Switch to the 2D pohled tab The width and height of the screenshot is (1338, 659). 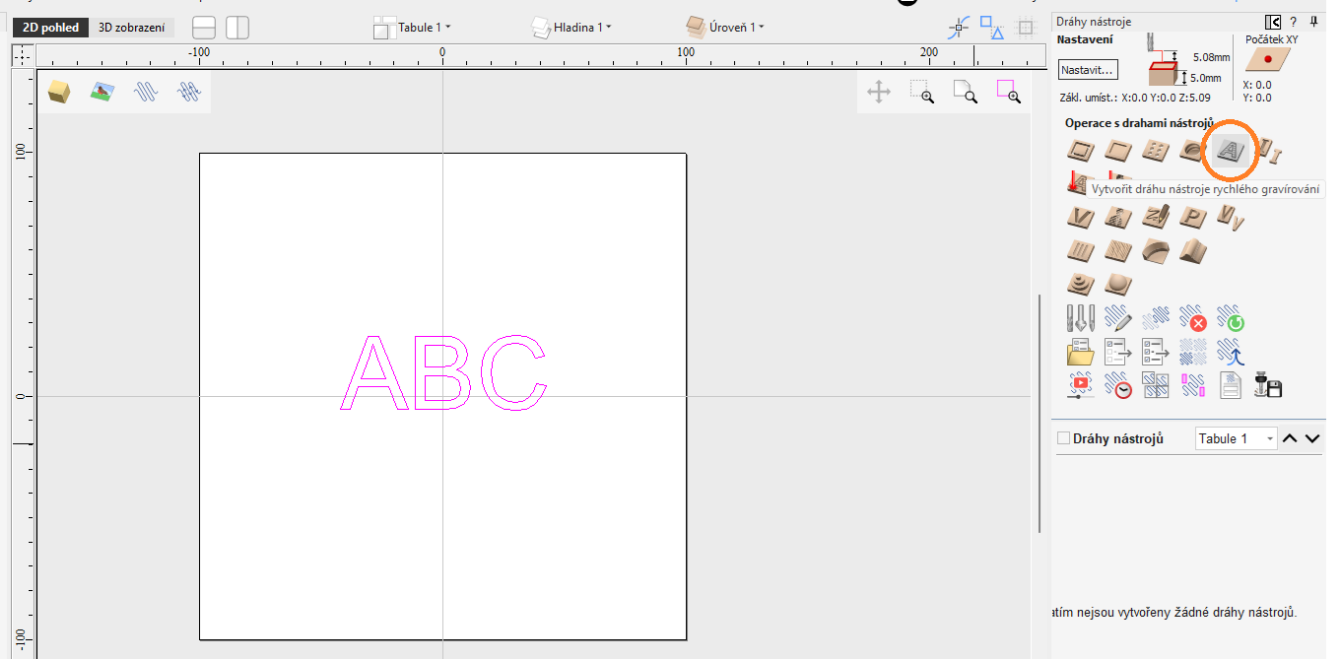pyautogui.click(x=50, y=28)
